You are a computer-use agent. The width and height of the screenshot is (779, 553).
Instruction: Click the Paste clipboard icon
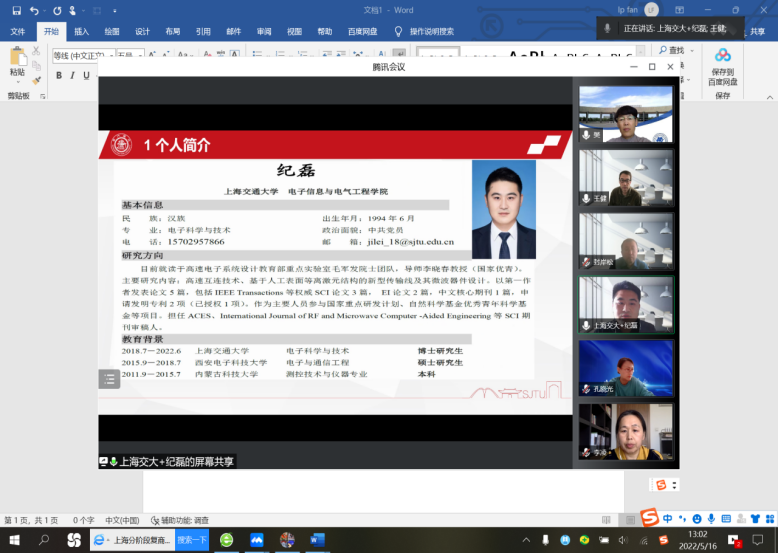click(x=17, y=60)
